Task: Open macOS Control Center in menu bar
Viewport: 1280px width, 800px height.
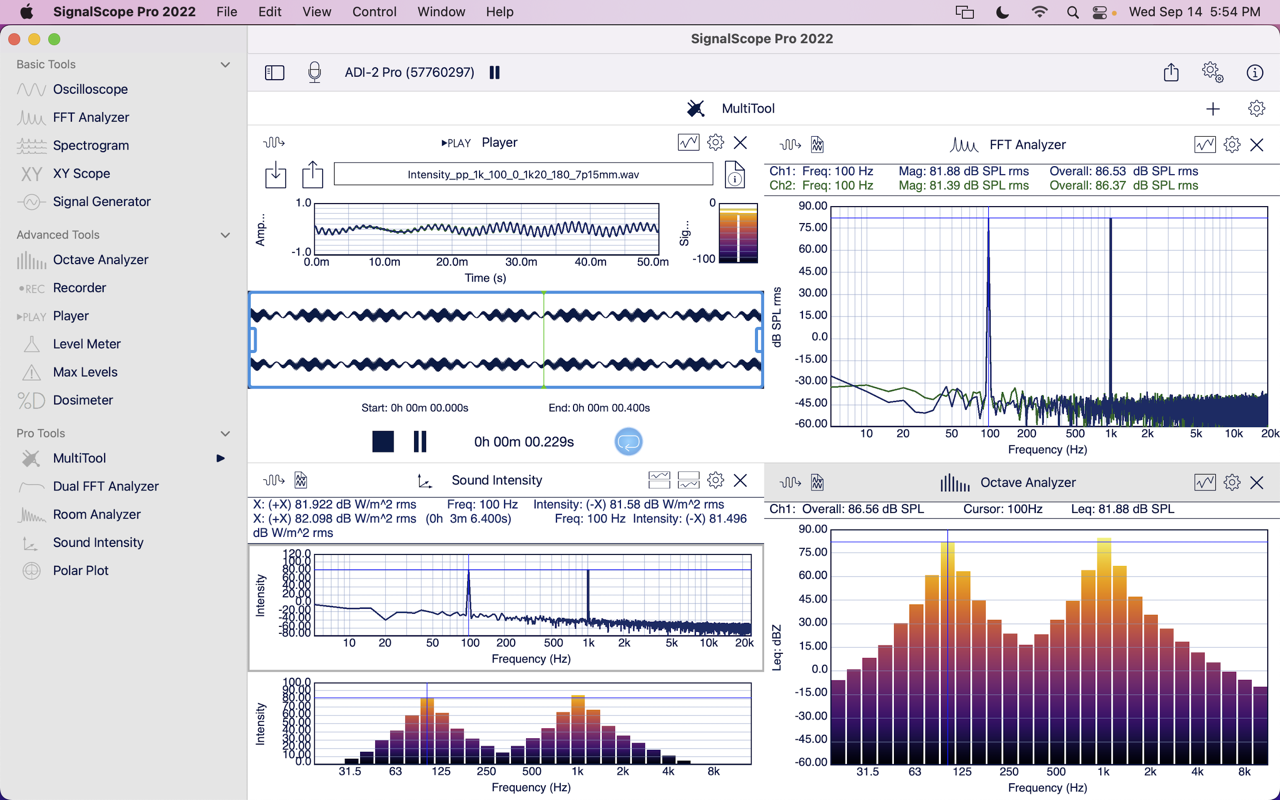Action: click(1102, 12)
